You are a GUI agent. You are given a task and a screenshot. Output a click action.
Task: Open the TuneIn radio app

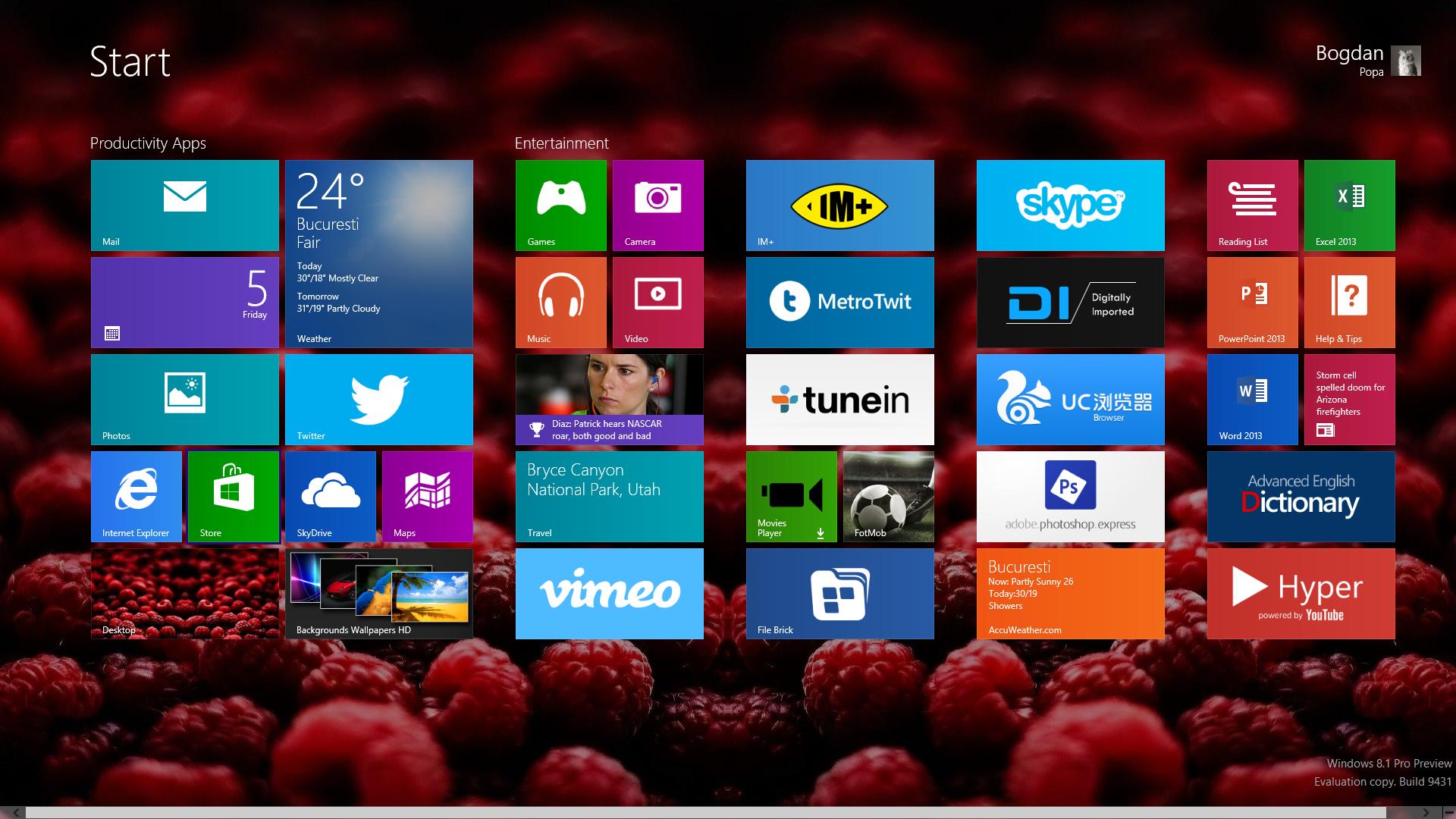click(x=842, y=399)
